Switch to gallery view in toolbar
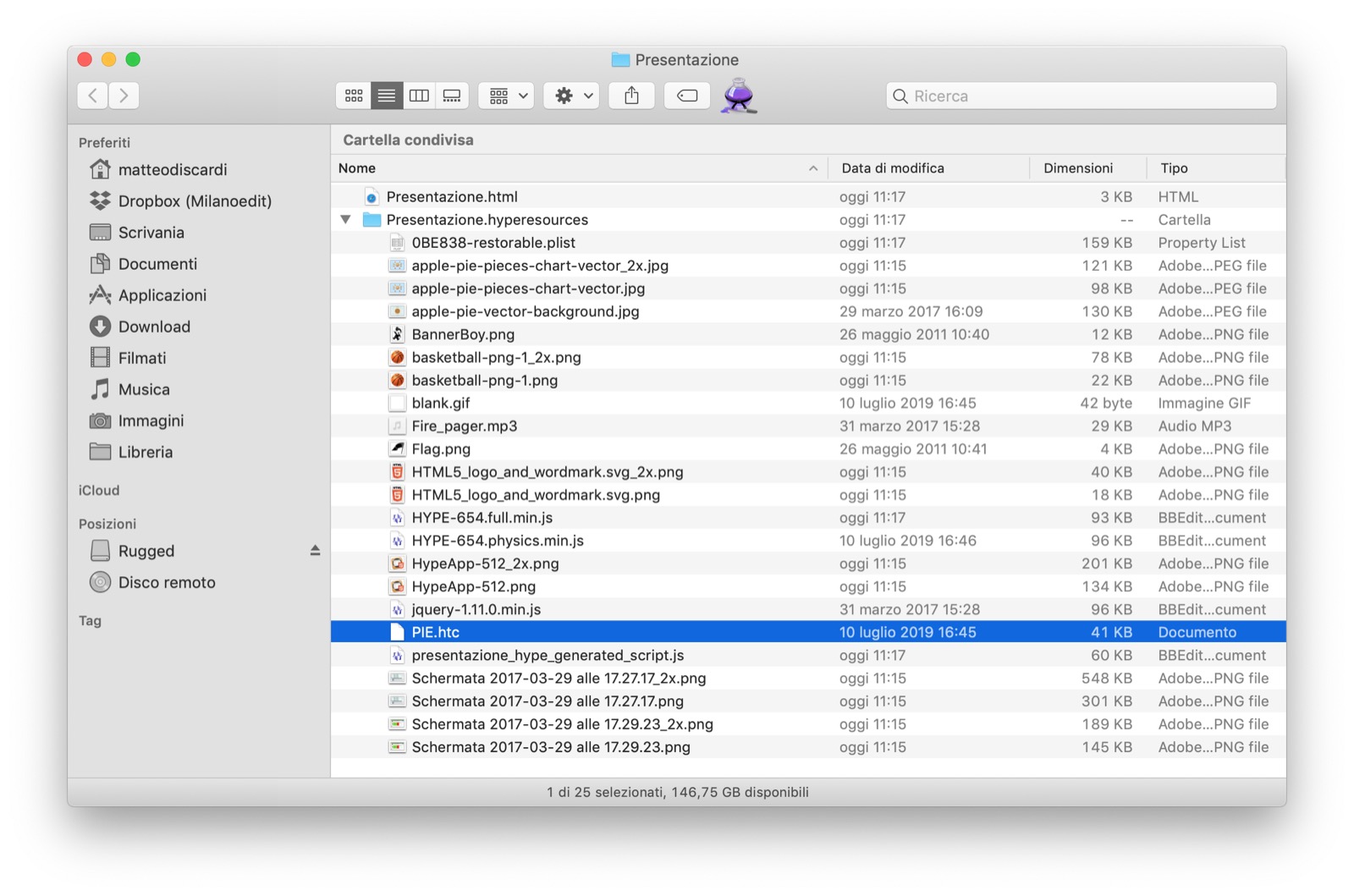The width and height of the screenshot is (1354, 896). point(452,96)
